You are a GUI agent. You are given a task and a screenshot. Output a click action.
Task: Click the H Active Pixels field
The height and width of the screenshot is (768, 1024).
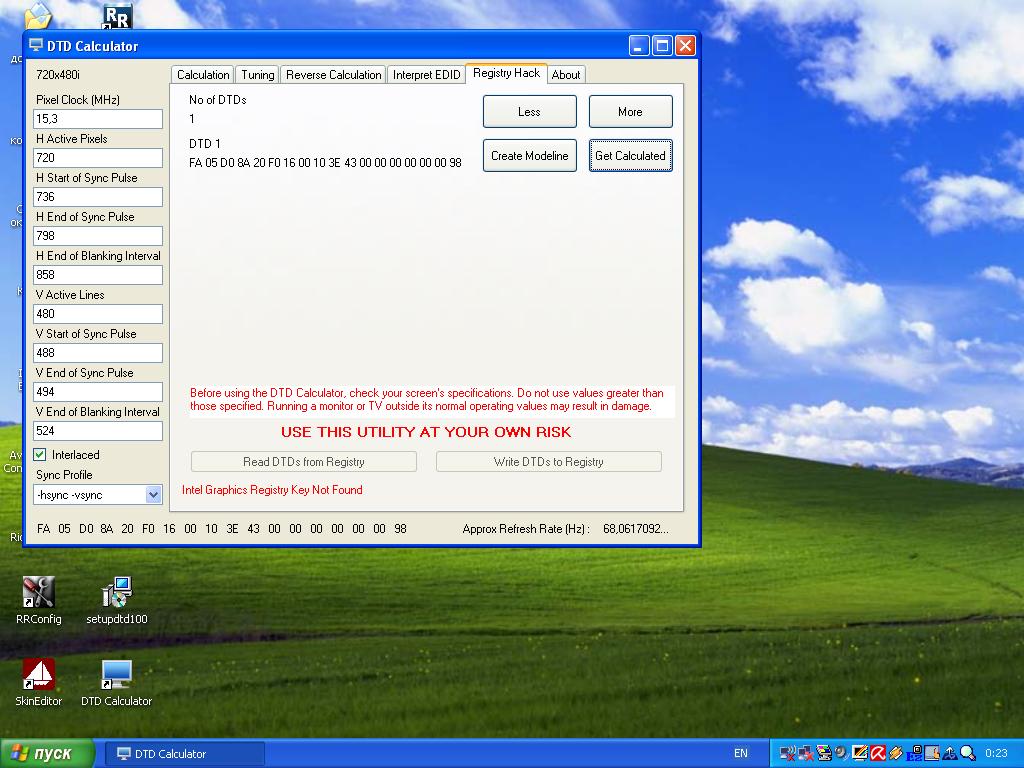coord(98,158)
